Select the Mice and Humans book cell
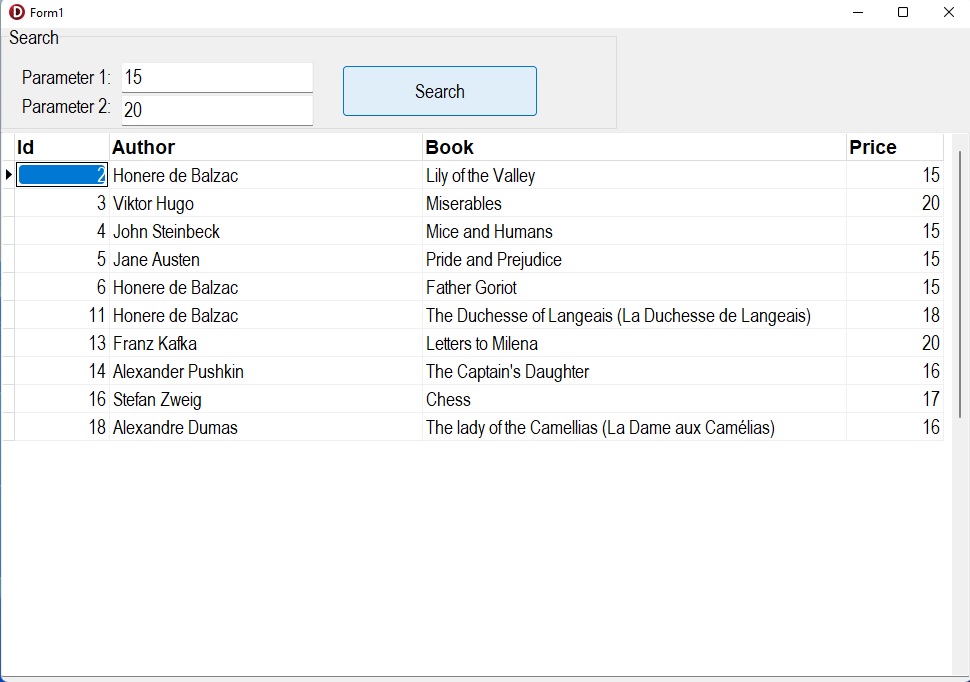 pyautogui.click(x=489, y=231)
